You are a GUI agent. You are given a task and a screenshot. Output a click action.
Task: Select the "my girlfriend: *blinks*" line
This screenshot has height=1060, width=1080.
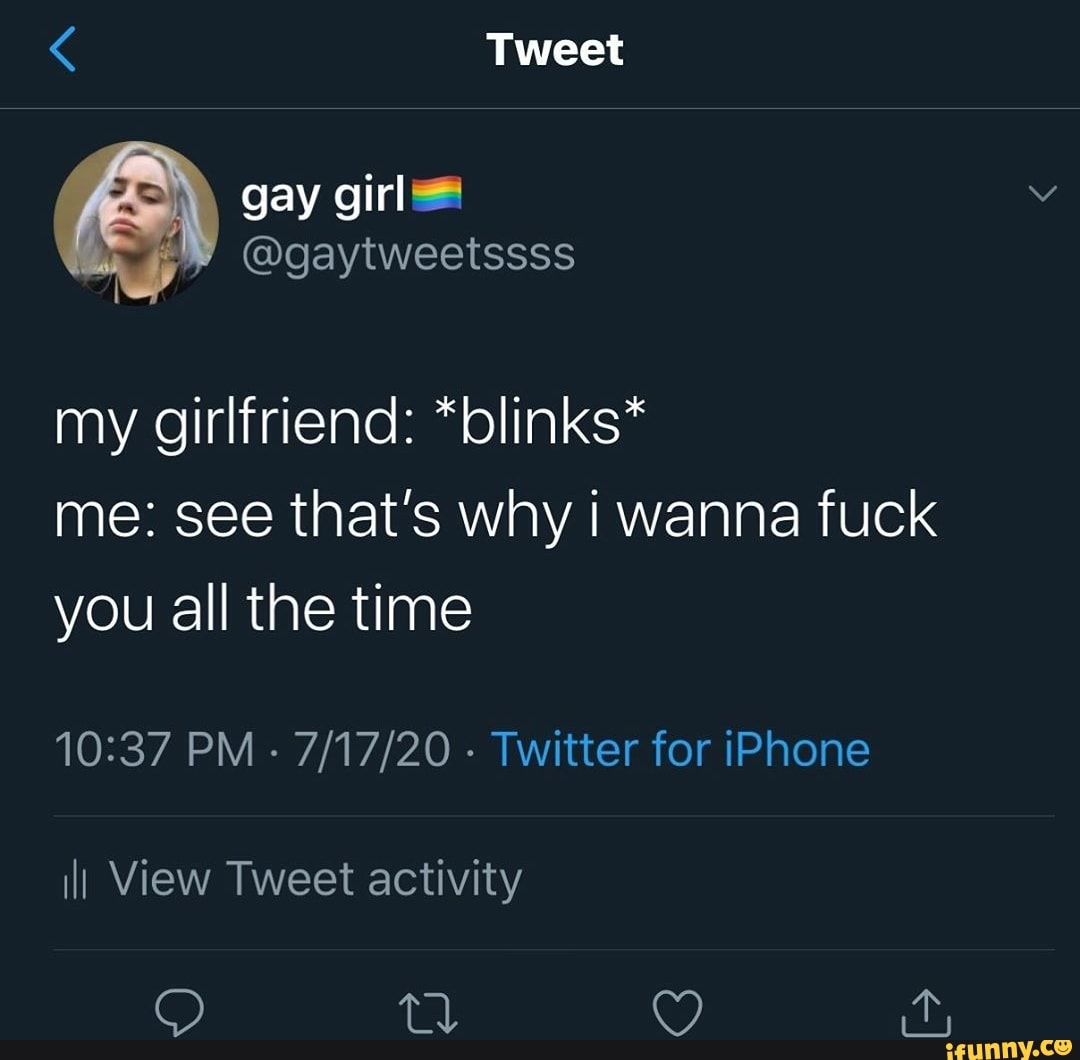tap(351, 423)
